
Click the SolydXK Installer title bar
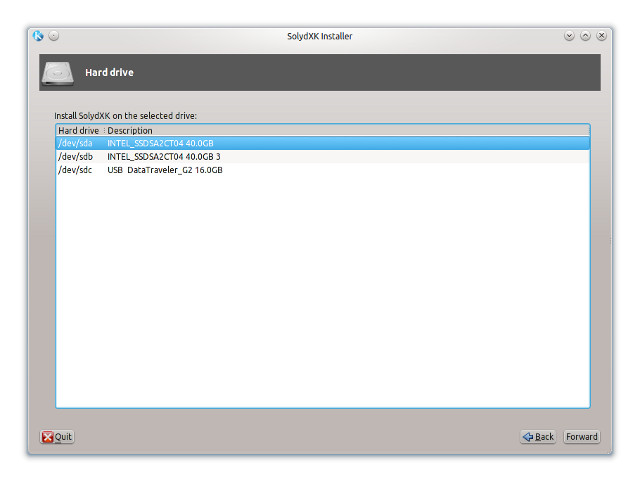click(320, 36)
